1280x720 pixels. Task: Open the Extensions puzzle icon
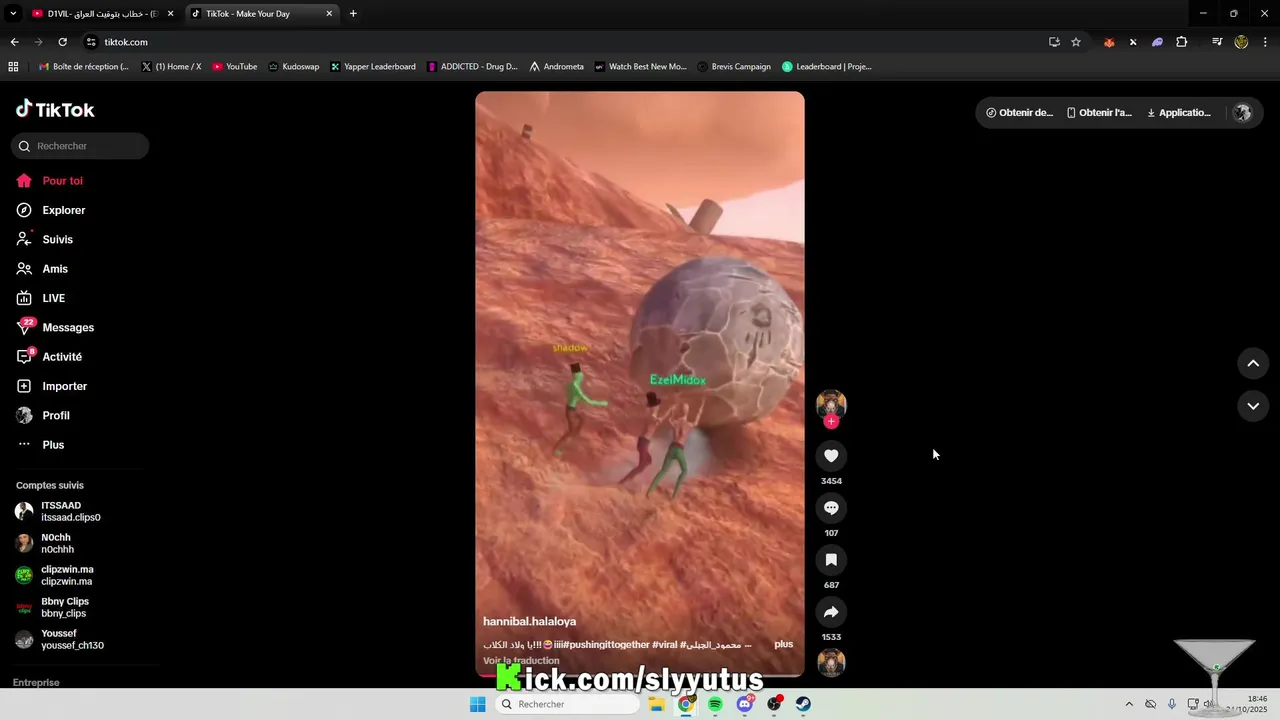(1182, 42)
